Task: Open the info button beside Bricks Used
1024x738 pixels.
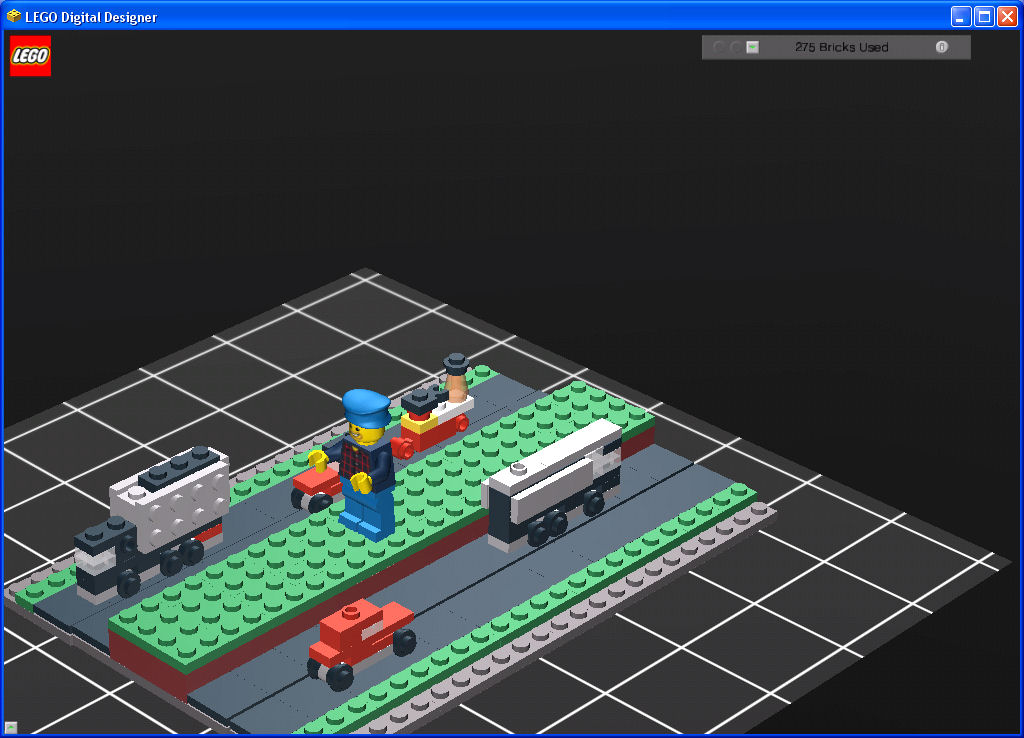Action: (941, 47)
